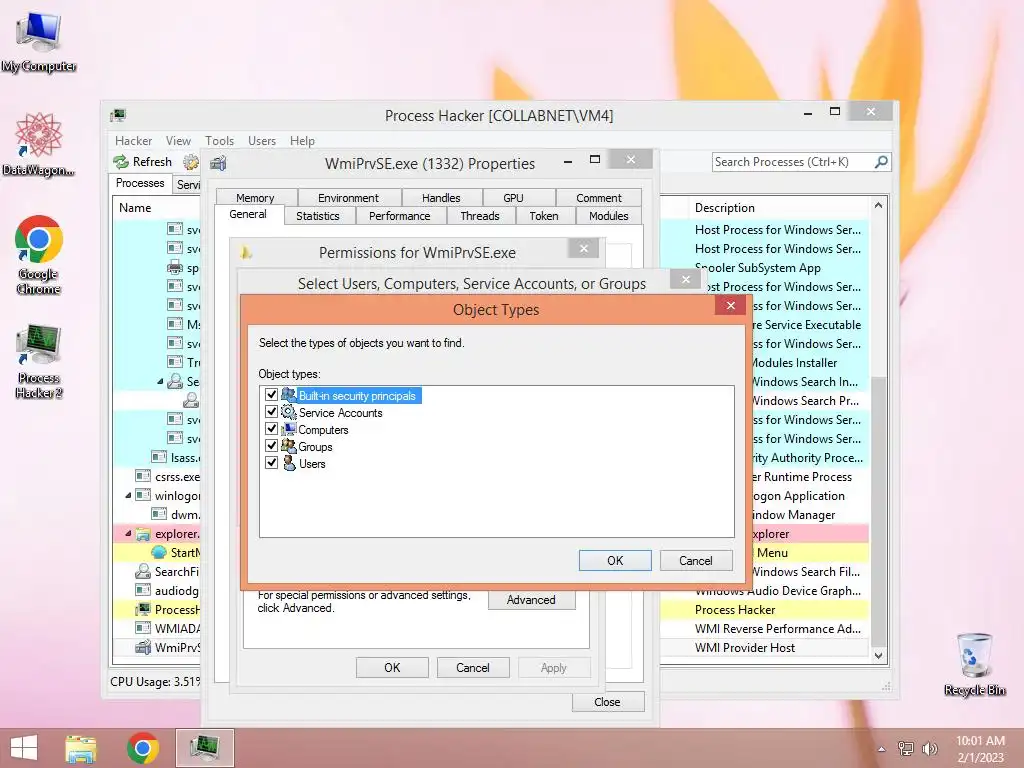Click the search magnifier icon
Image resolution: width=1024 pixels, height=768 pixels.
pyautogui.click(x=881, y=161)
